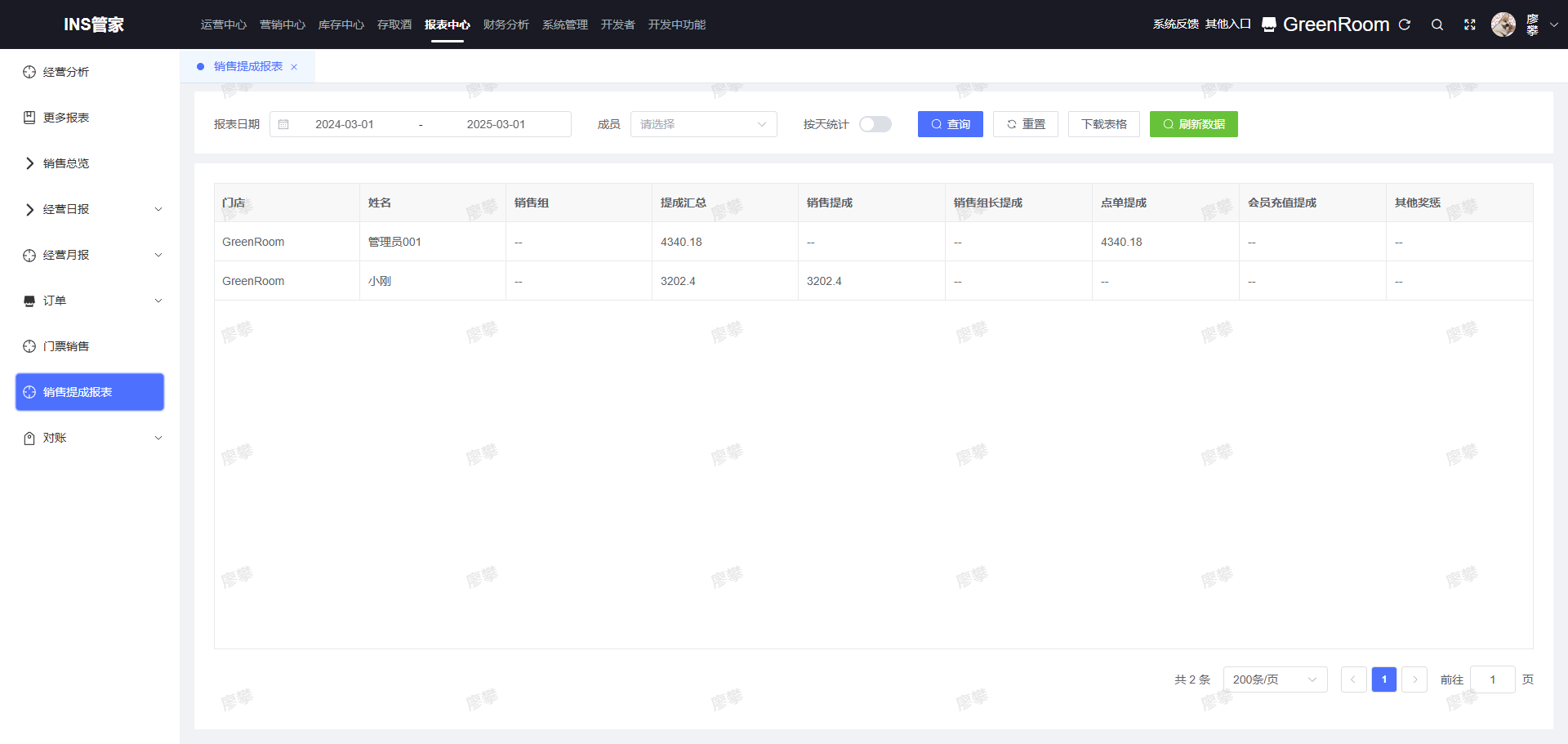Select the 销售提成报表 page tab

pos(247,66)
